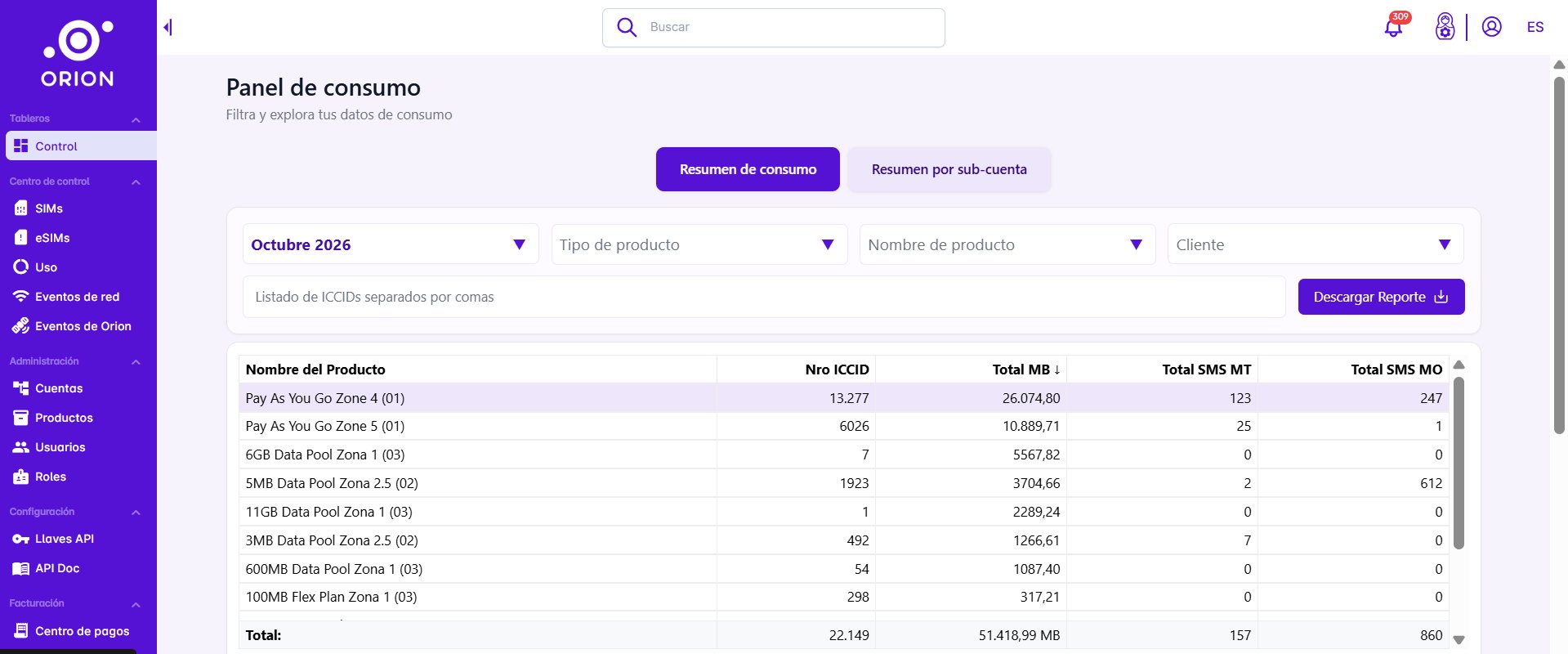Collapse the Centro de control section

tap(136, 182)
